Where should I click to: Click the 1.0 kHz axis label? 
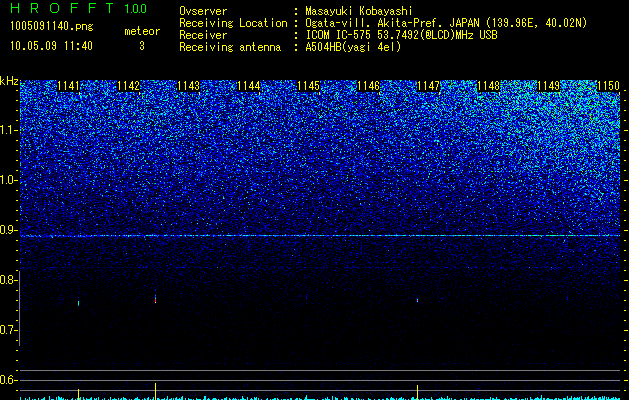pyautogui.click(x=8, y=181)
